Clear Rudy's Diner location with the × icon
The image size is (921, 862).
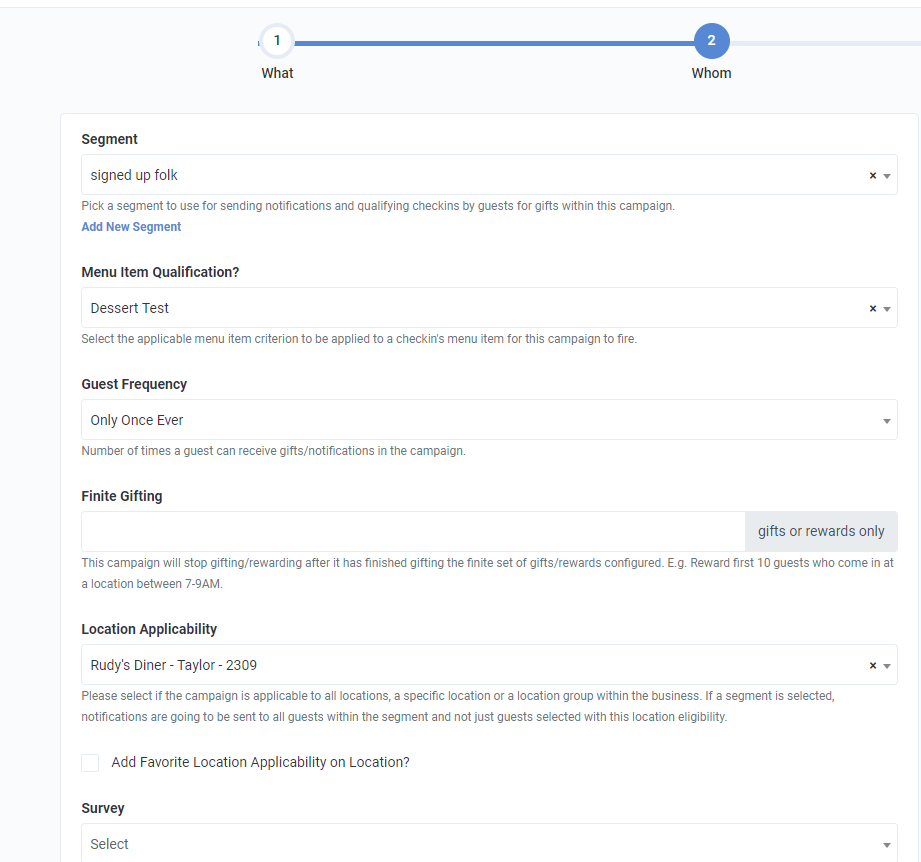(873, 664)
